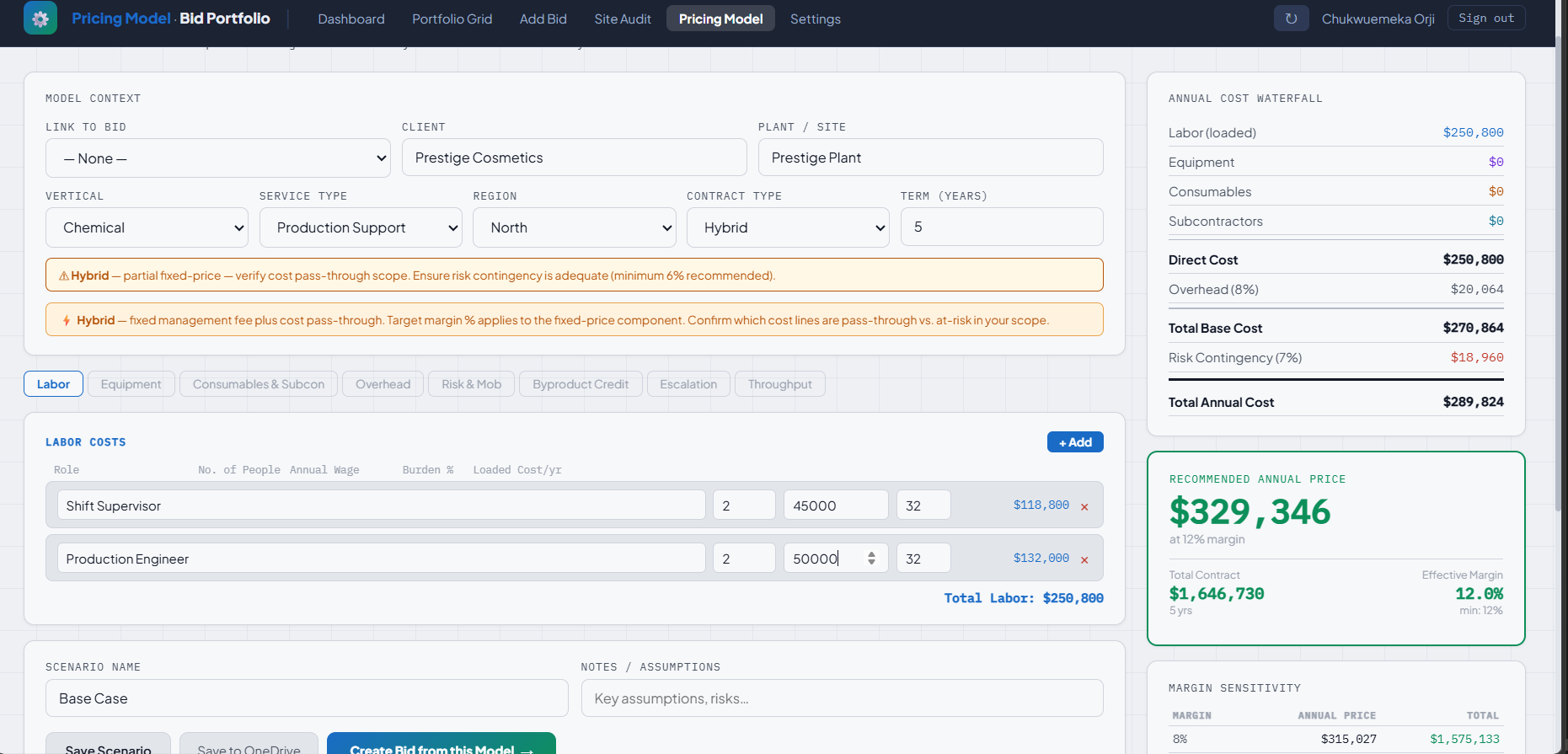Open the Site Audit page

tap(622, 19)
